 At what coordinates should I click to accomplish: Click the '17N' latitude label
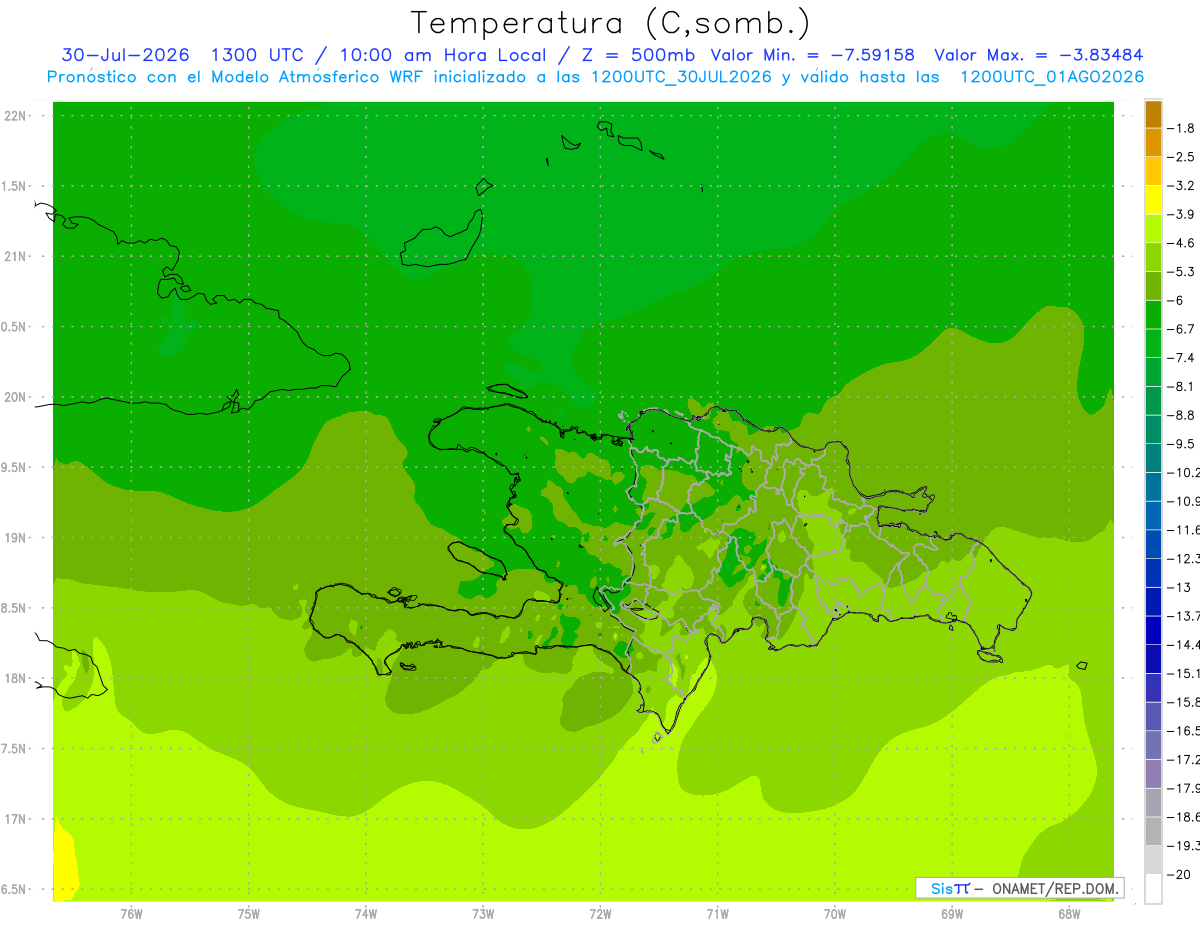tap(17, 819)
